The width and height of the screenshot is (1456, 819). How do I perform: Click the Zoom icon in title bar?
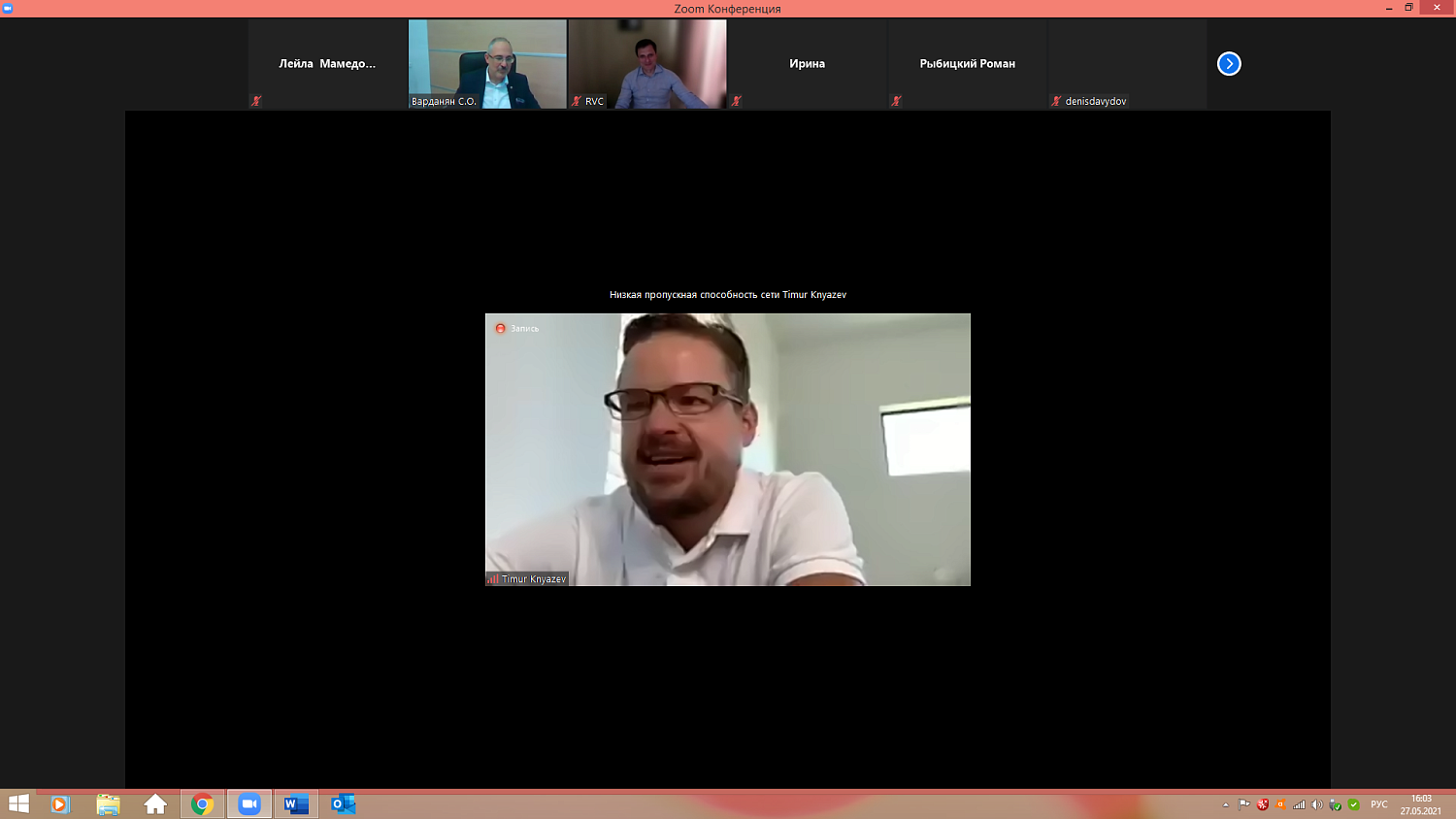(8, 8)
